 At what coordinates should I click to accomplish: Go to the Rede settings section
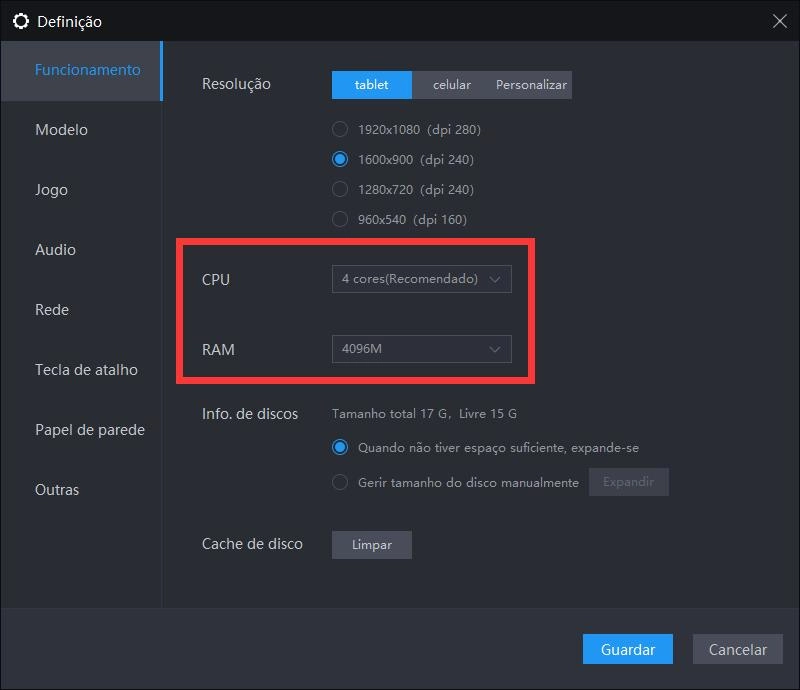click(x=53, y=310)
